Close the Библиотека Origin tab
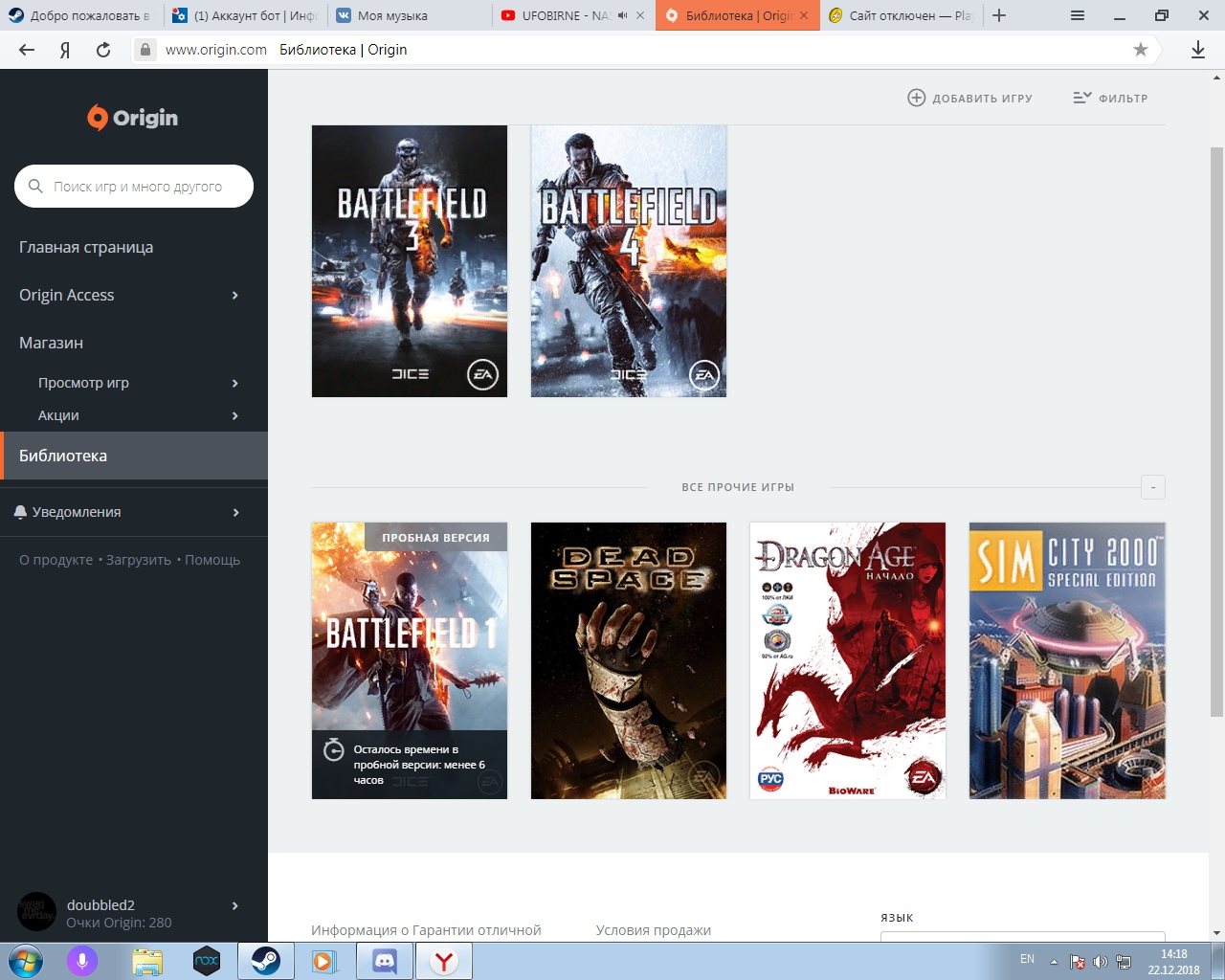 804,15
